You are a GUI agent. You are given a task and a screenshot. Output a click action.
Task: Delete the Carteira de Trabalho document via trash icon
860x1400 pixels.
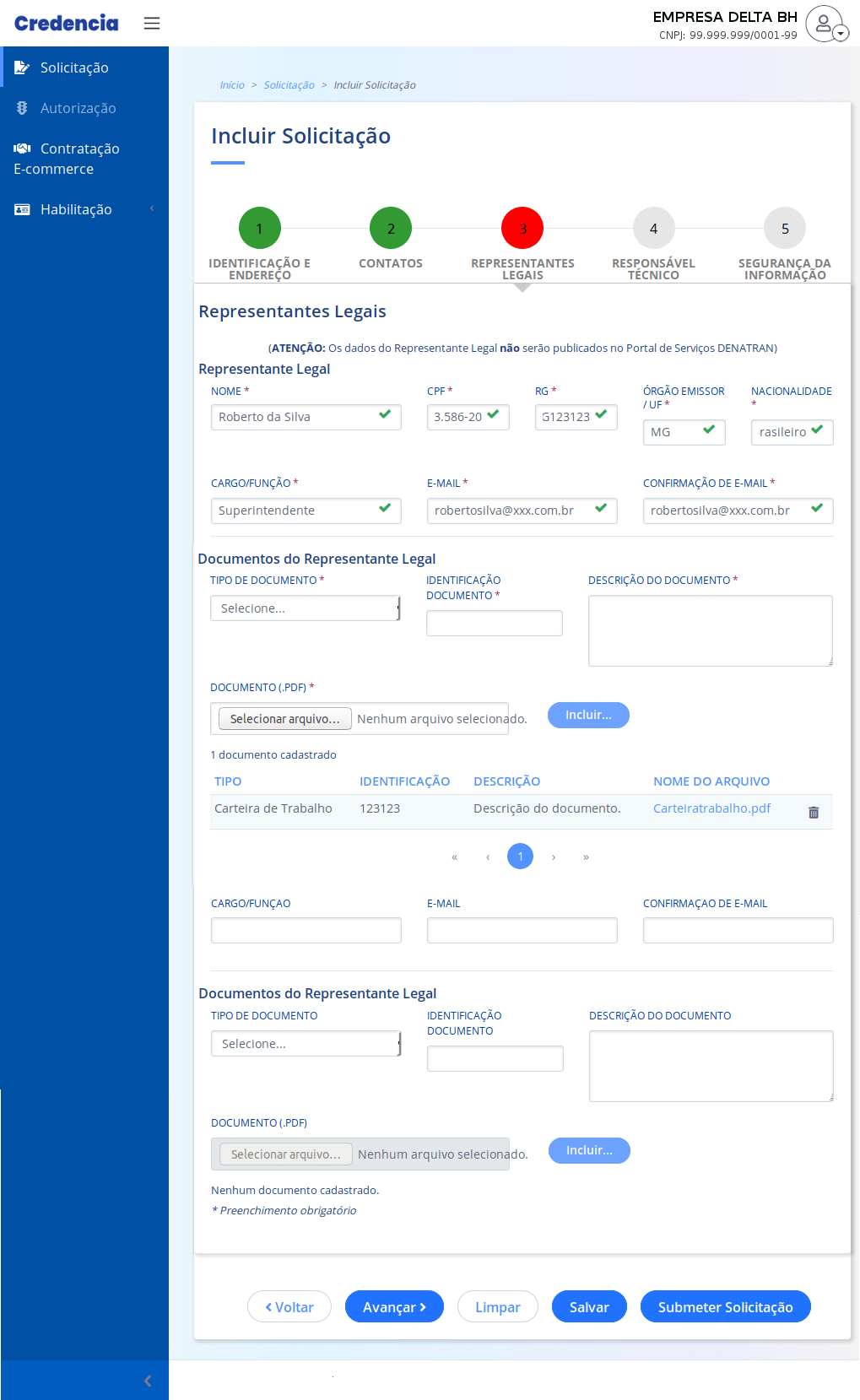click(814, 812)
